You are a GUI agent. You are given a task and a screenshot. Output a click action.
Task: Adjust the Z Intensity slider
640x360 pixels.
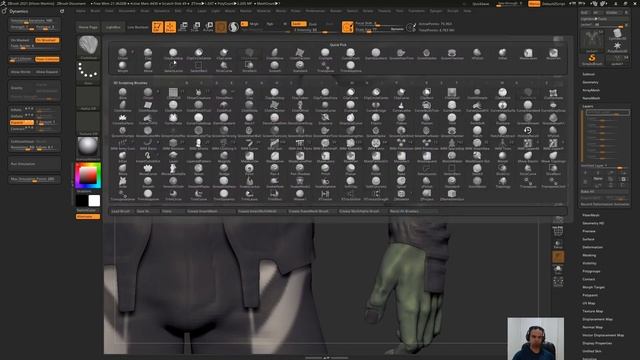312,30
